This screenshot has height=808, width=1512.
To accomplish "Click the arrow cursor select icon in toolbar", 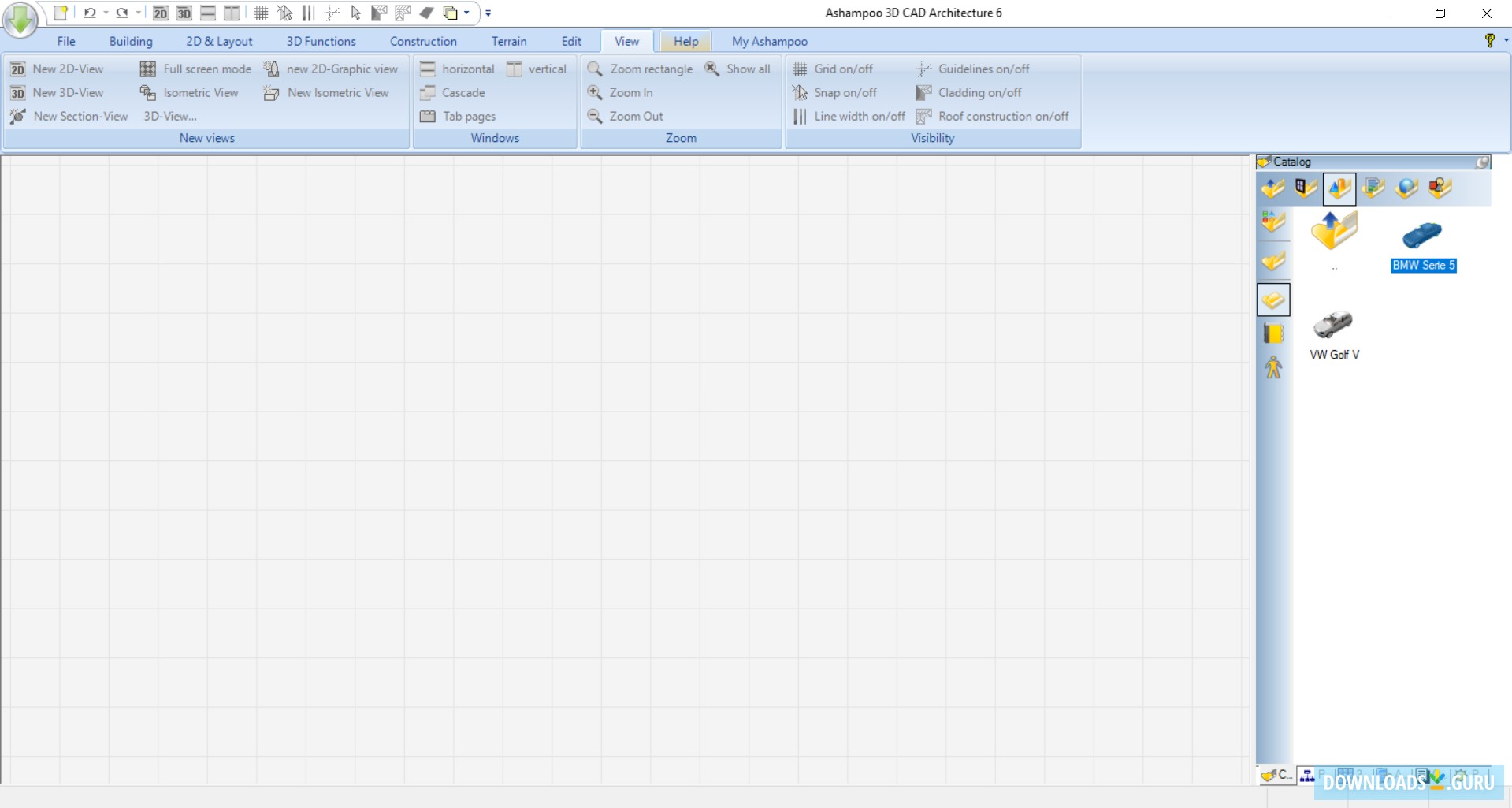I will [x=355, y=13].
